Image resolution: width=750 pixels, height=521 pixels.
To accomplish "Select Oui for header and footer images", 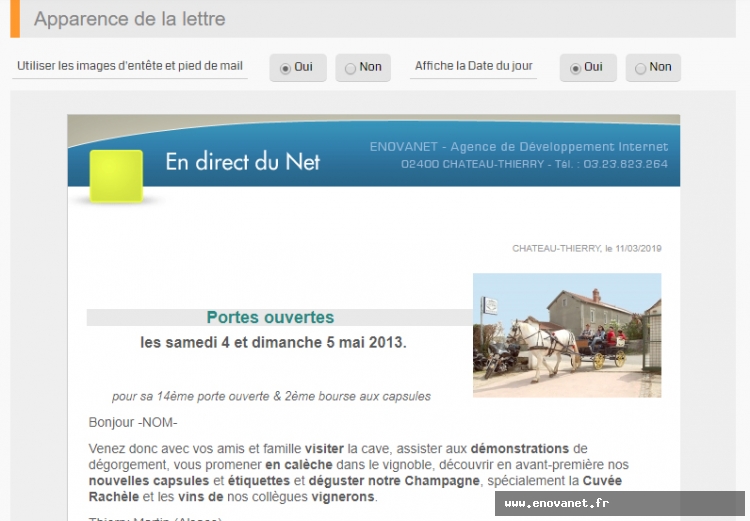I will 298,67.
